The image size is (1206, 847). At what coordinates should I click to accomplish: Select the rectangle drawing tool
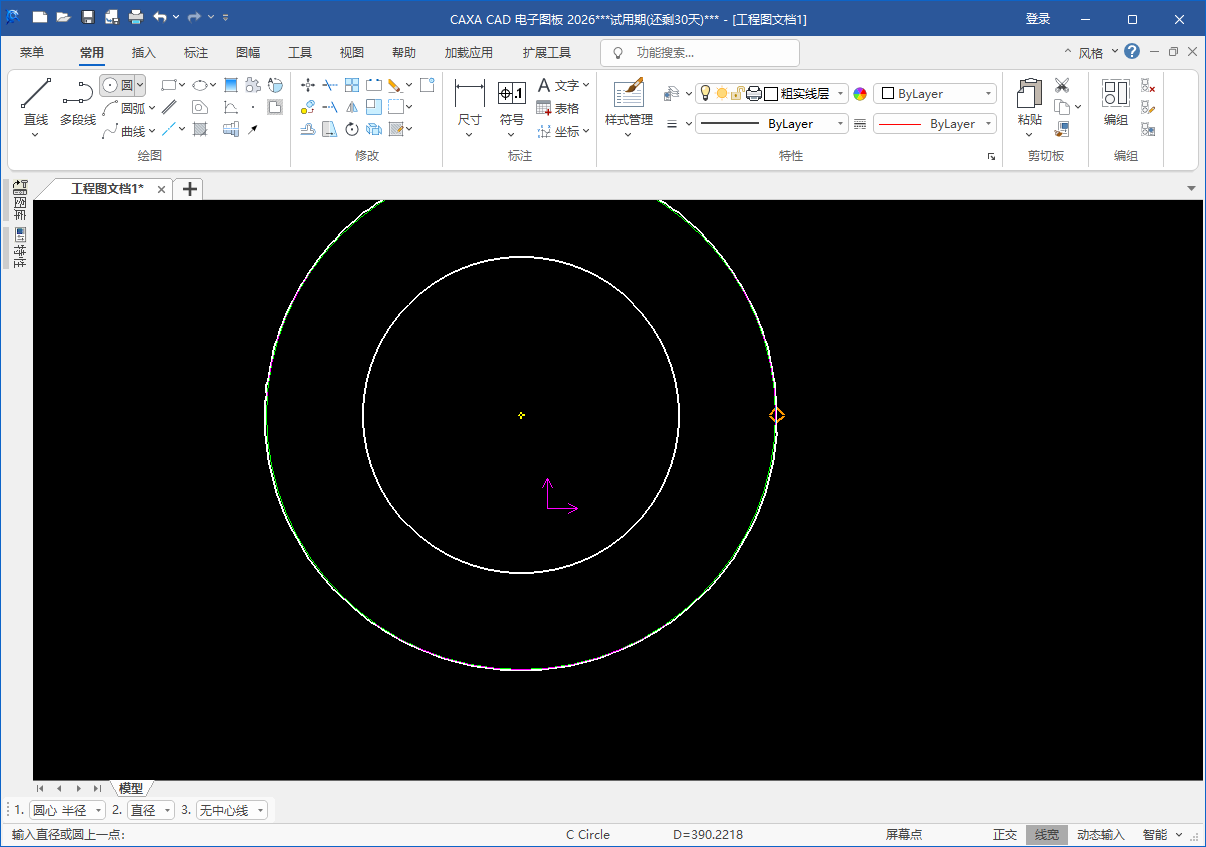(x=169, y=85)
